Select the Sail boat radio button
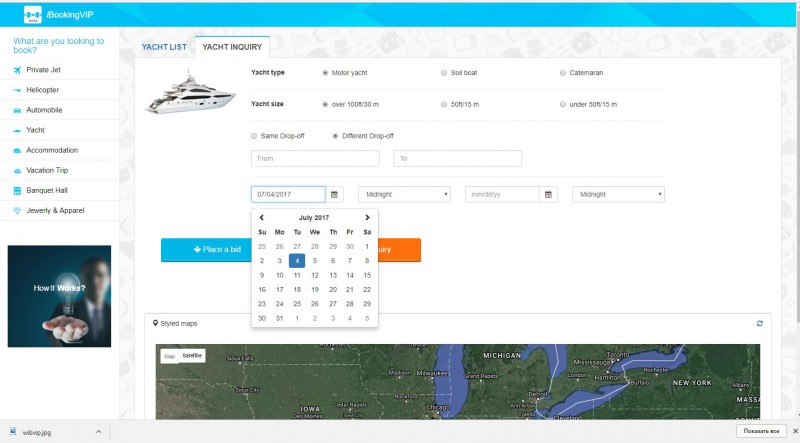 444,73
